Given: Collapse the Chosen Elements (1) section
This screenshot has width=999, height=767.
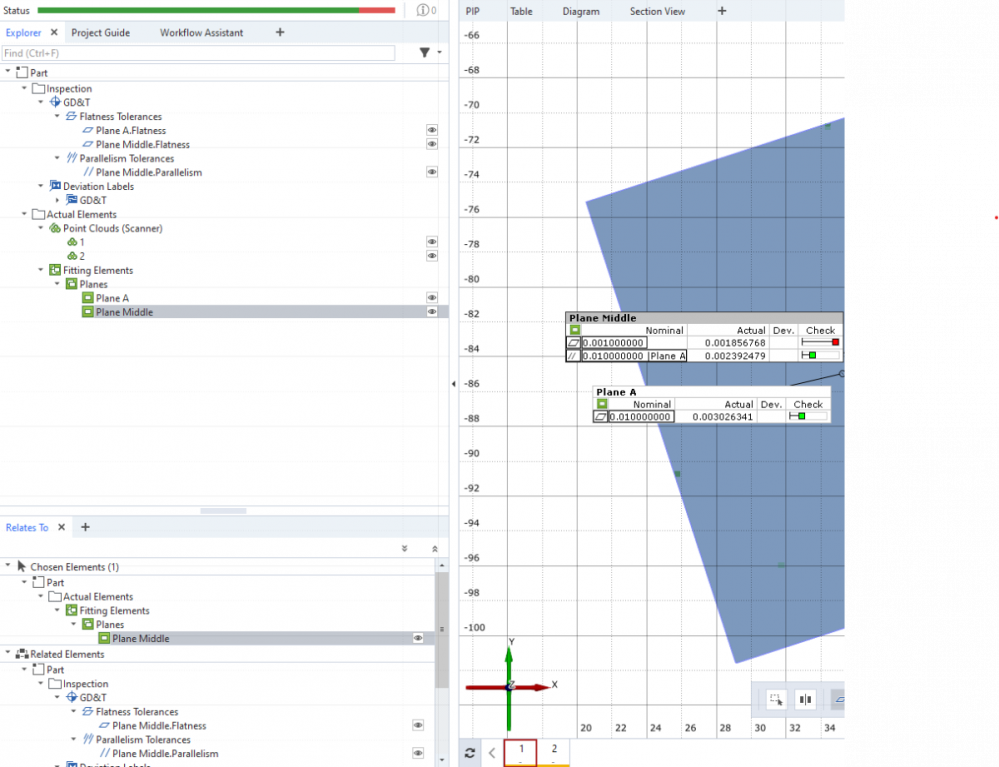Looking at the screenshot, I should [x=8, y=566].
